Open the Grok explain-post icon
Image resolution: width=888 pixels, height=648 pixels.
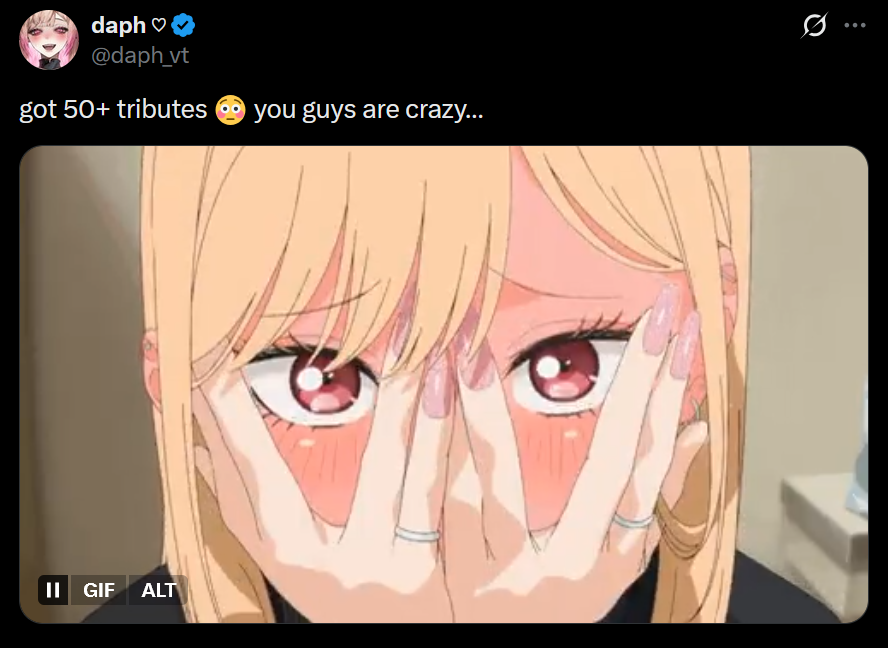coord(814,25)
